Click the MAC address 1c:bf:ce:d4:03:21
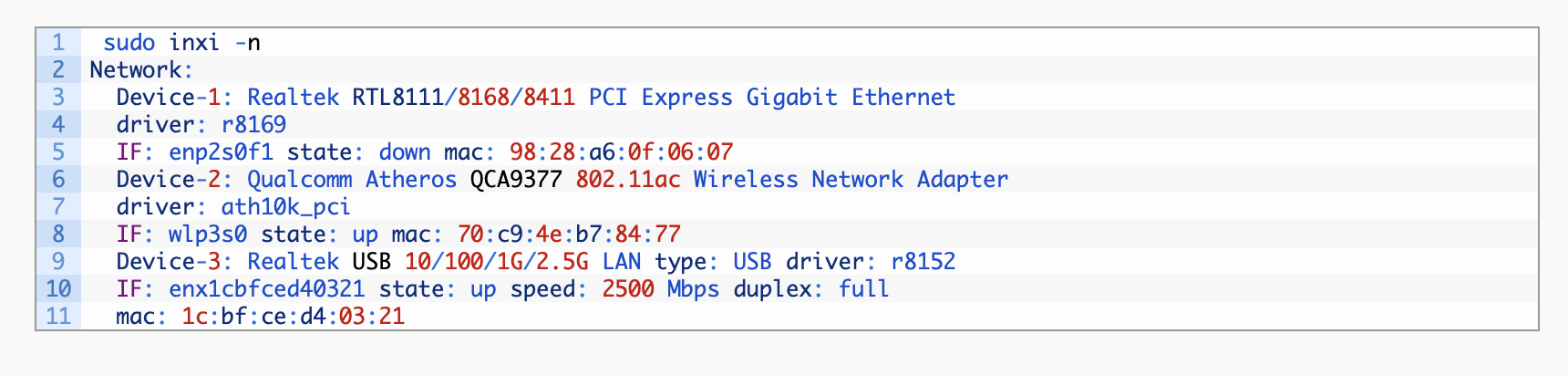The height and width of the screenshot is (376, 1568). [x=293, y=317]
